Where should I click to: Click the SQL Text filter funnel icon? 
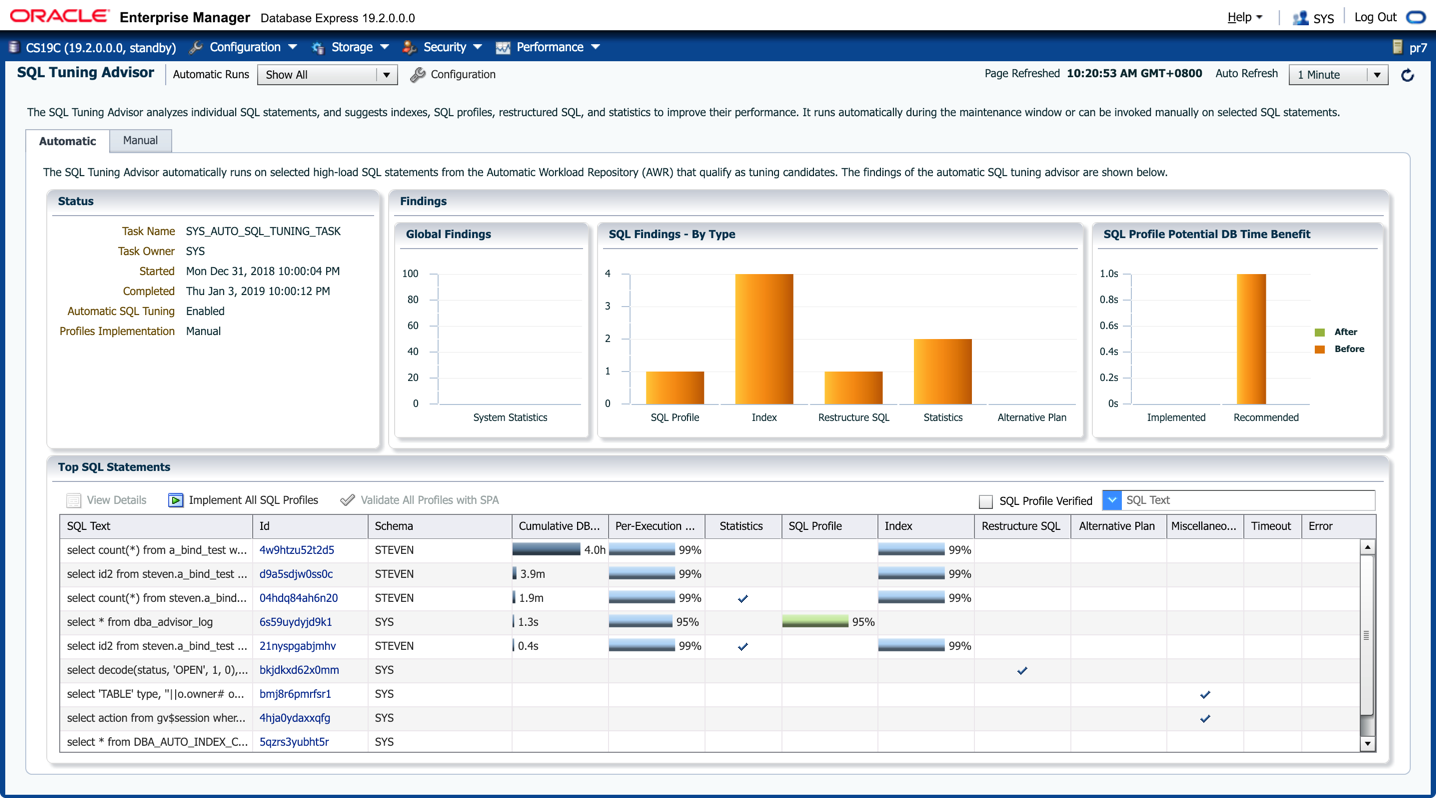coord(1112,500)
